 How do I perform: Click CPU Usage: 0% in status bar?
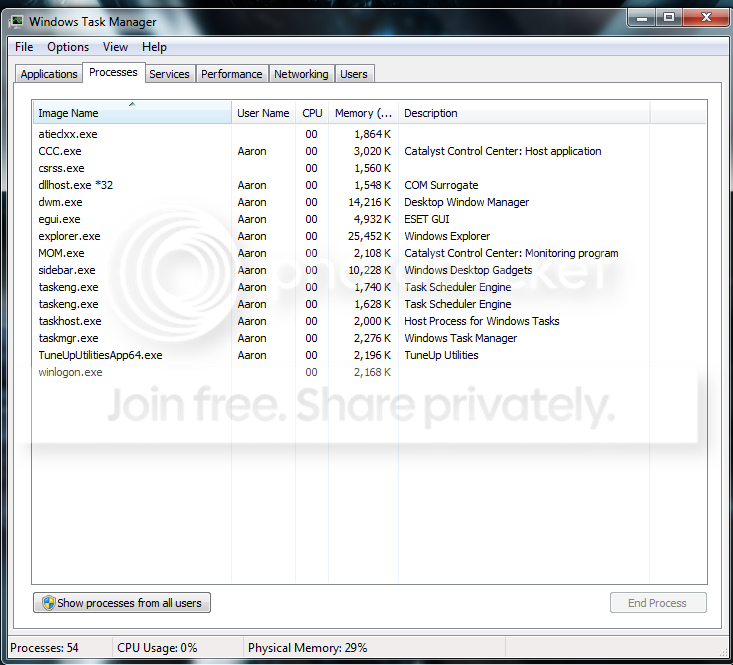(157, 648)
